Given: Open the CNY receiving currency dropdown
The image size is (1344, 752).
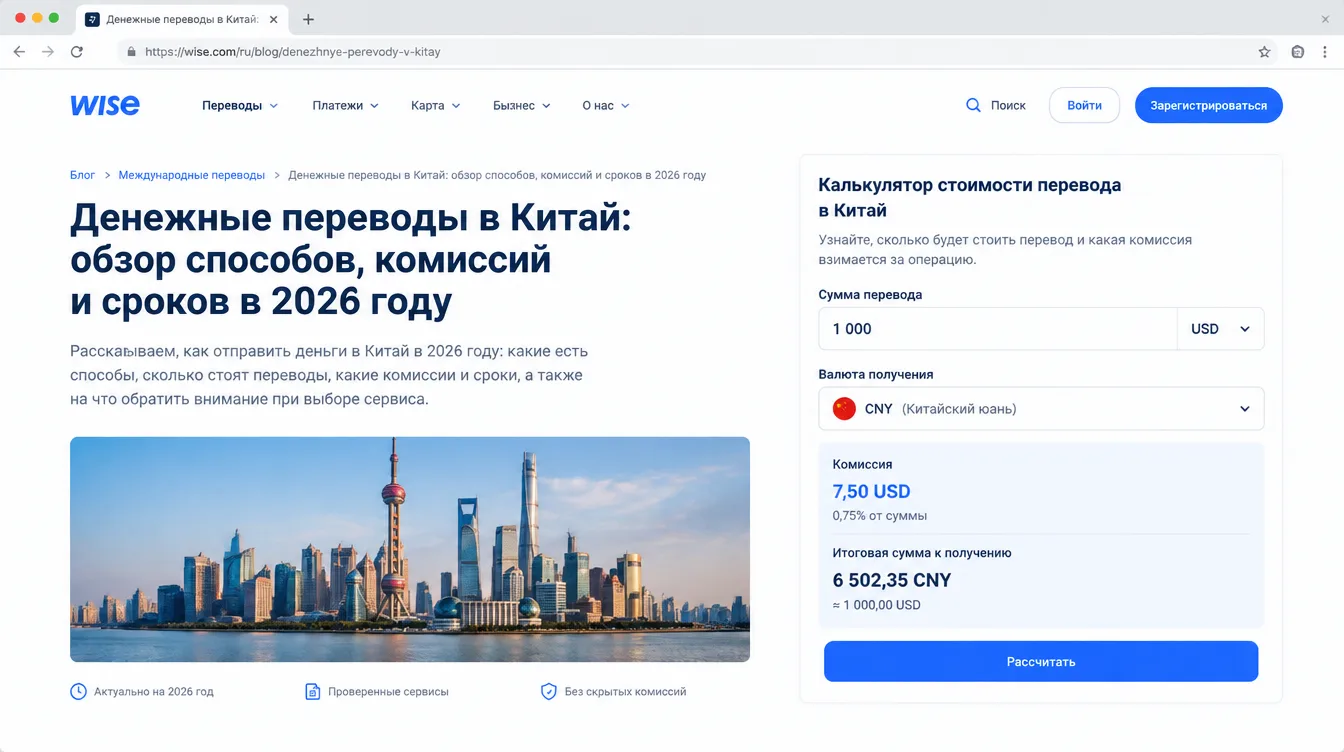Looking at the screenshot, I should pyautogui.click(x=1041, y=409).
